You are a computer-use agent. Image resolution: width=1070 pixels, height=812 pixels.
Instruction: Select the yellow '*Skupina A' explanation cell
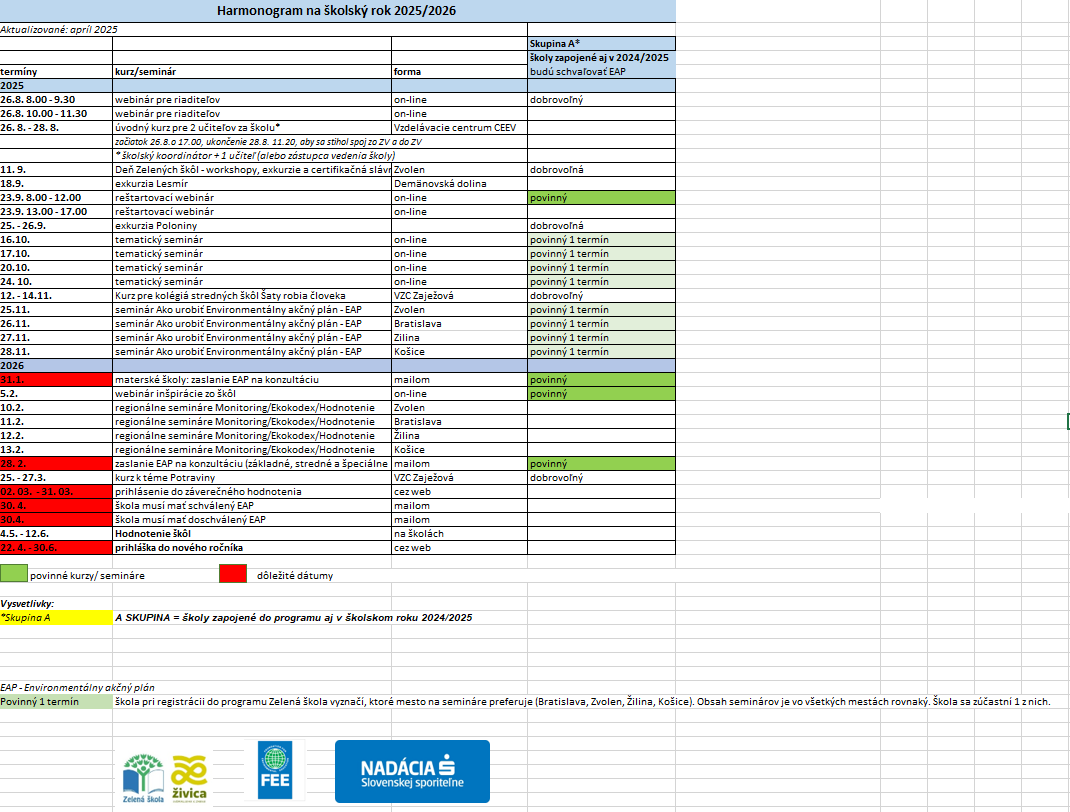[56, 618]
